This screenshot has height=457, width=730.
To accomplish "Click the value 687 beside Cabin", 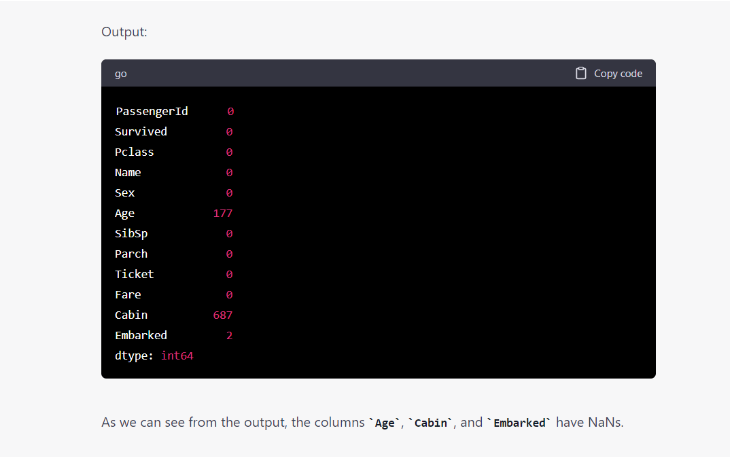I will click(x=222, y=315).
